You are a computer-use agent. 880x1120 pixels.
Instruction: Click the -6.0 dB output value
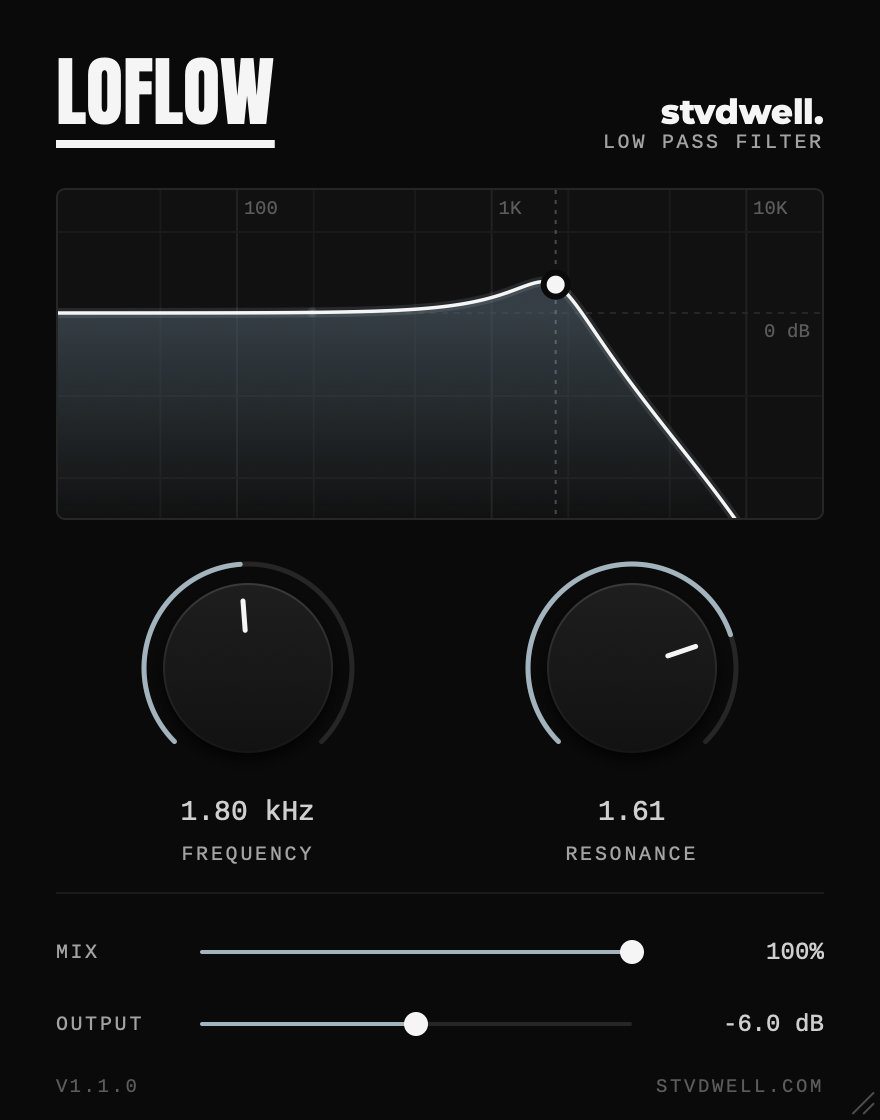pyautogui.click(x=774, y=1024)
